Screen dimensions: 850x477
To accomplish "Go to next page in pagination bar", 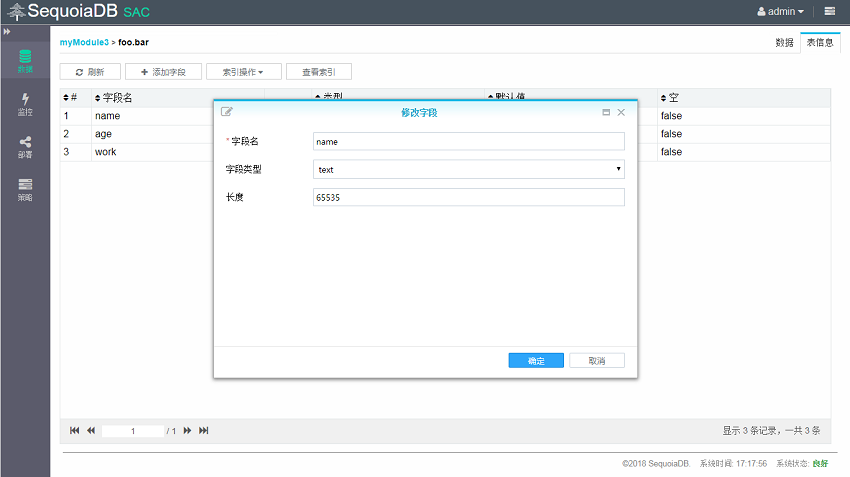I will (187, 430).
